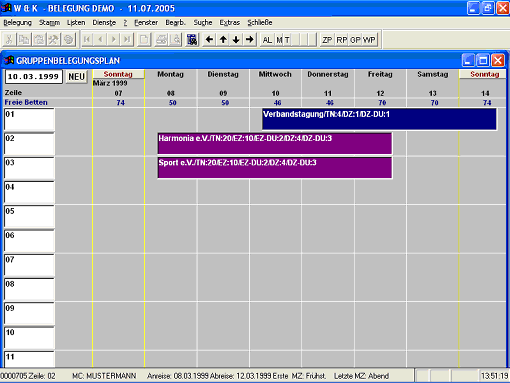Click the Copy toolbar icon
Screen dimensions: 510x383
[x=24, y=40]
